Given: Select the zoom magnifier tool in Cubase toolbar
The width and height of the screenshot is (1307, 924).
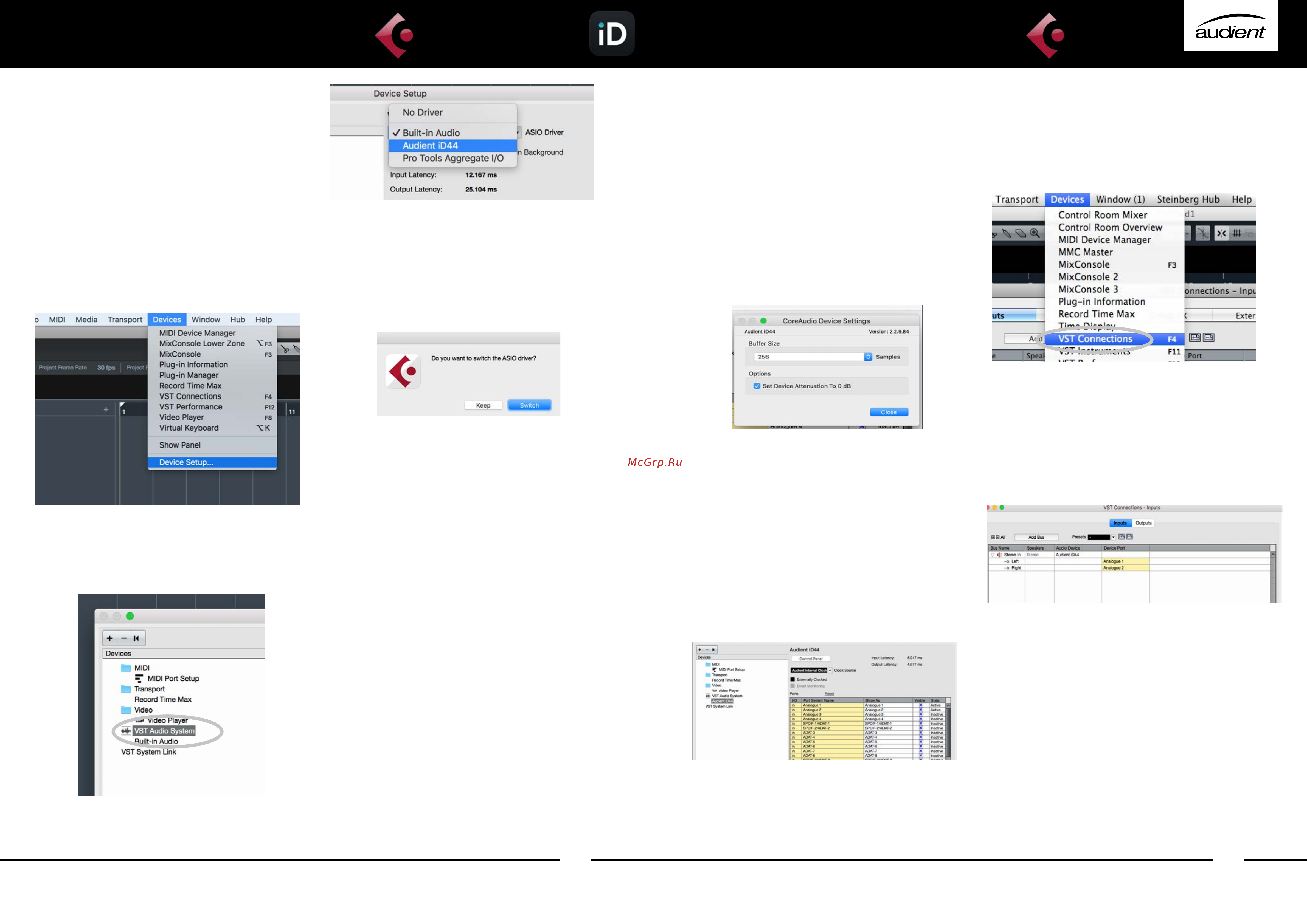Looking at the screenshot, I should coord(1035,233).
